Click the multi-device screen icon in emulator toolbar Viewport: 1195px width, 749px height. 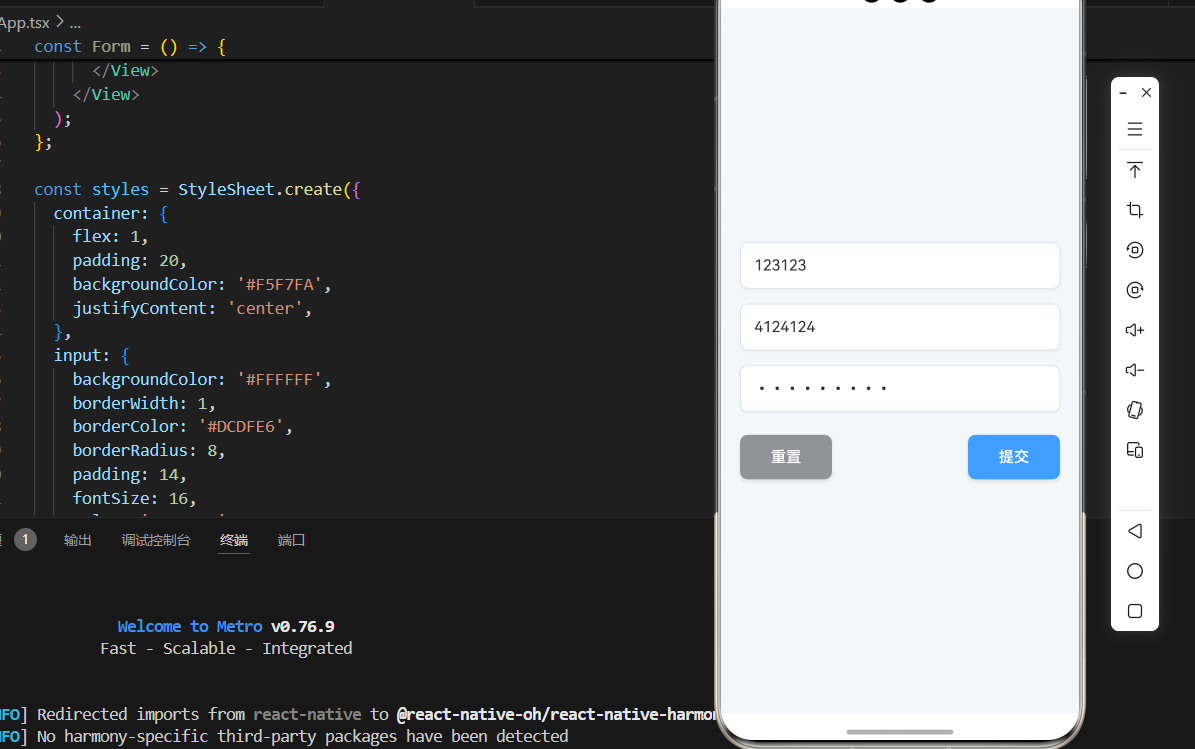(1135, 450)
